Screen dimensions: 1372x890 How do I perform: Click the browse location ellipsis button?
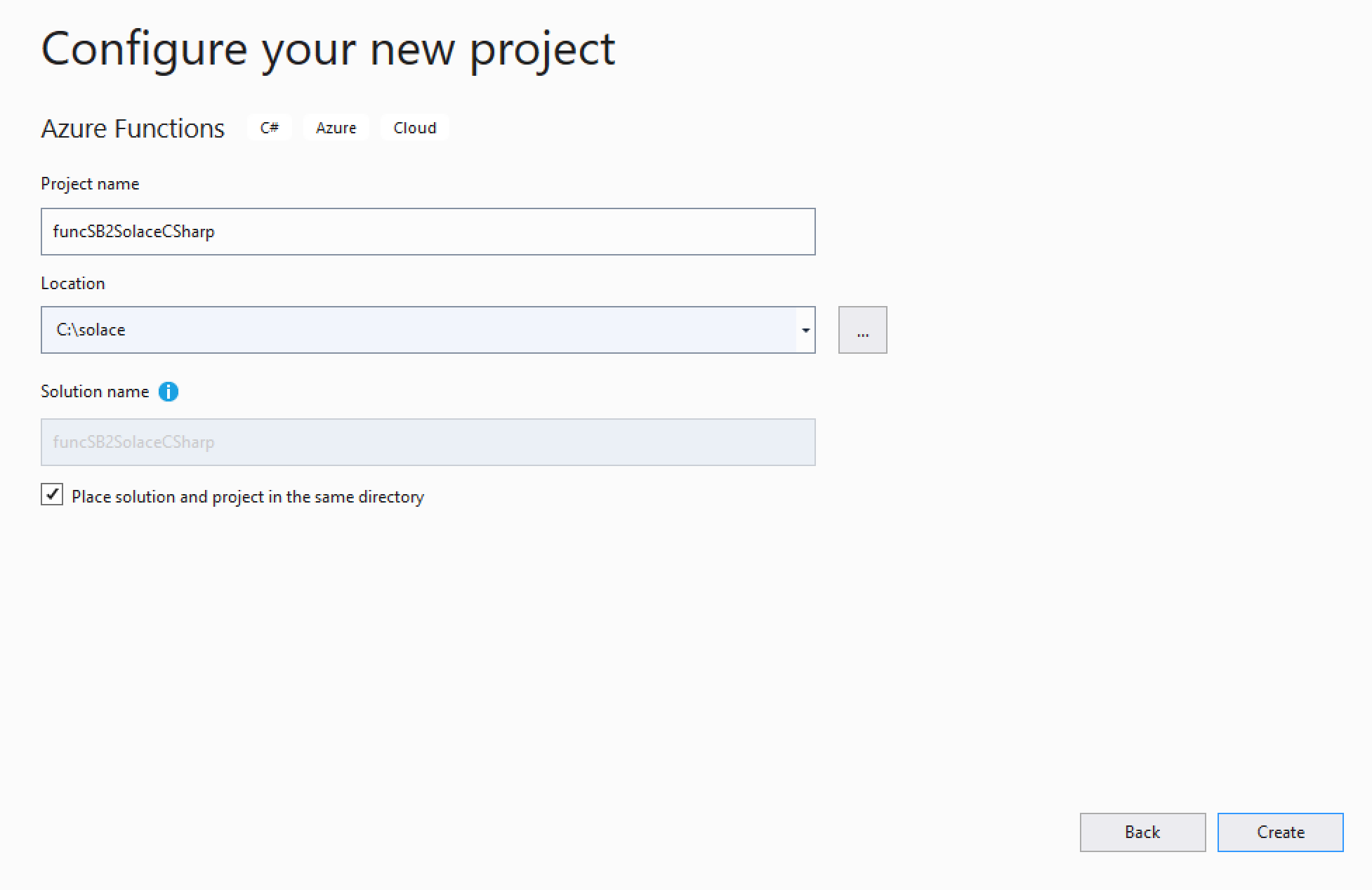[862, 330]
